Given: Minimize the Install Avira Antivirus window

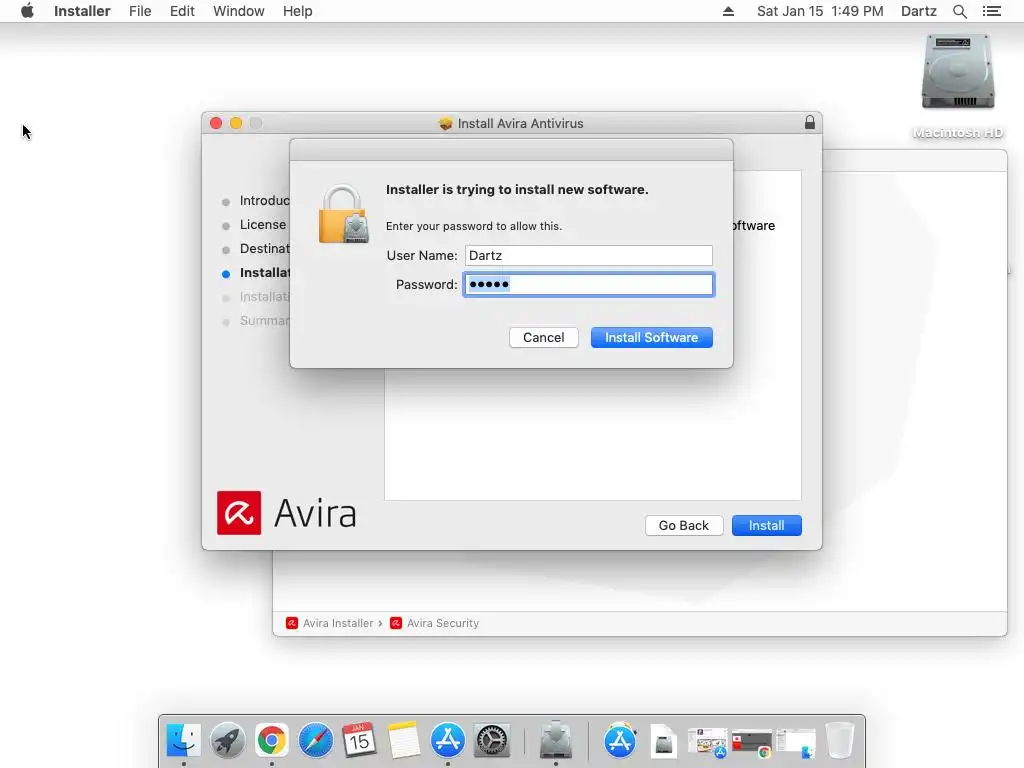Looking at the screenshot, I should pyautogui.click(x=236, y=123).
